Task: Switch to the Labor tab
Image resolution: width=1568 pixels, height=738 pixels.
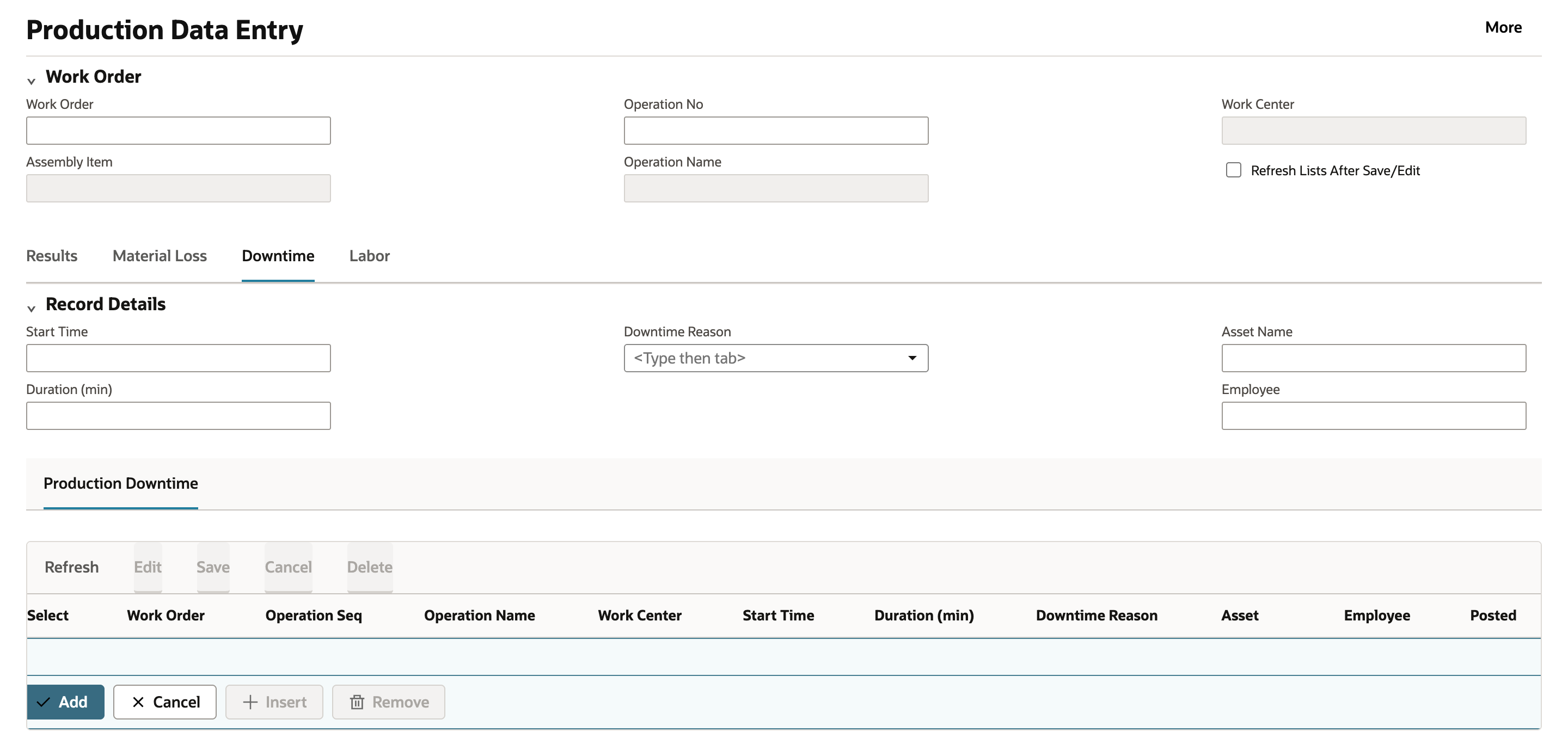Action: (370, 256)
